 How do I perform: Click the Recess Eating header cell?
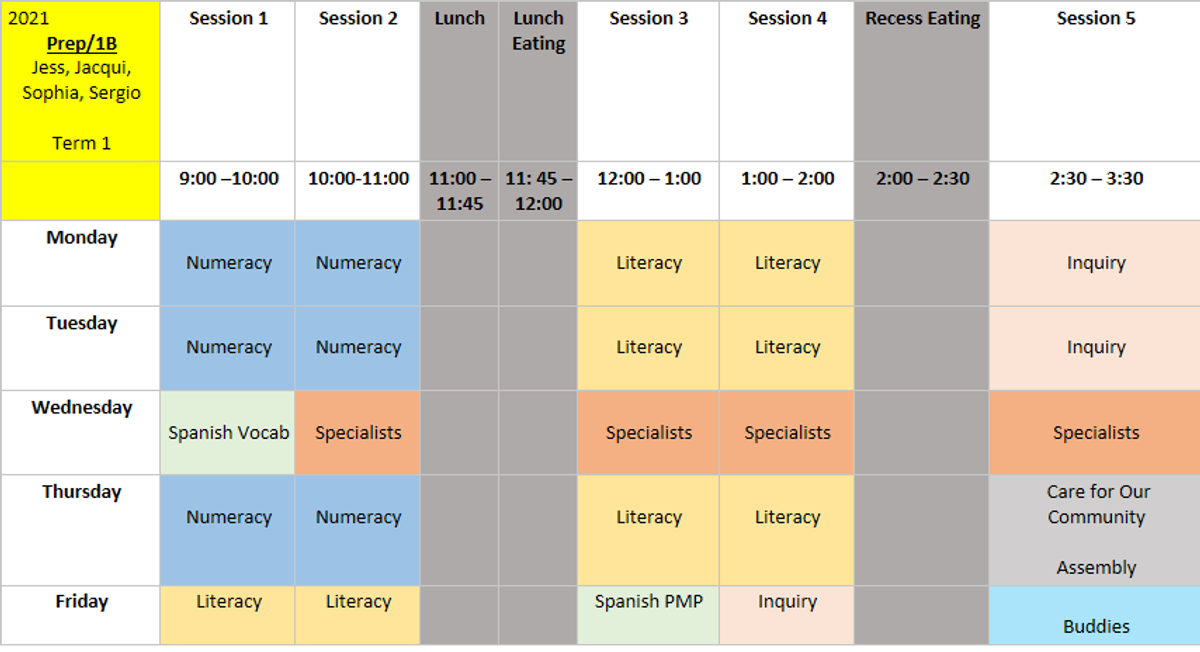pyautogui.click(x=922, y=81)
